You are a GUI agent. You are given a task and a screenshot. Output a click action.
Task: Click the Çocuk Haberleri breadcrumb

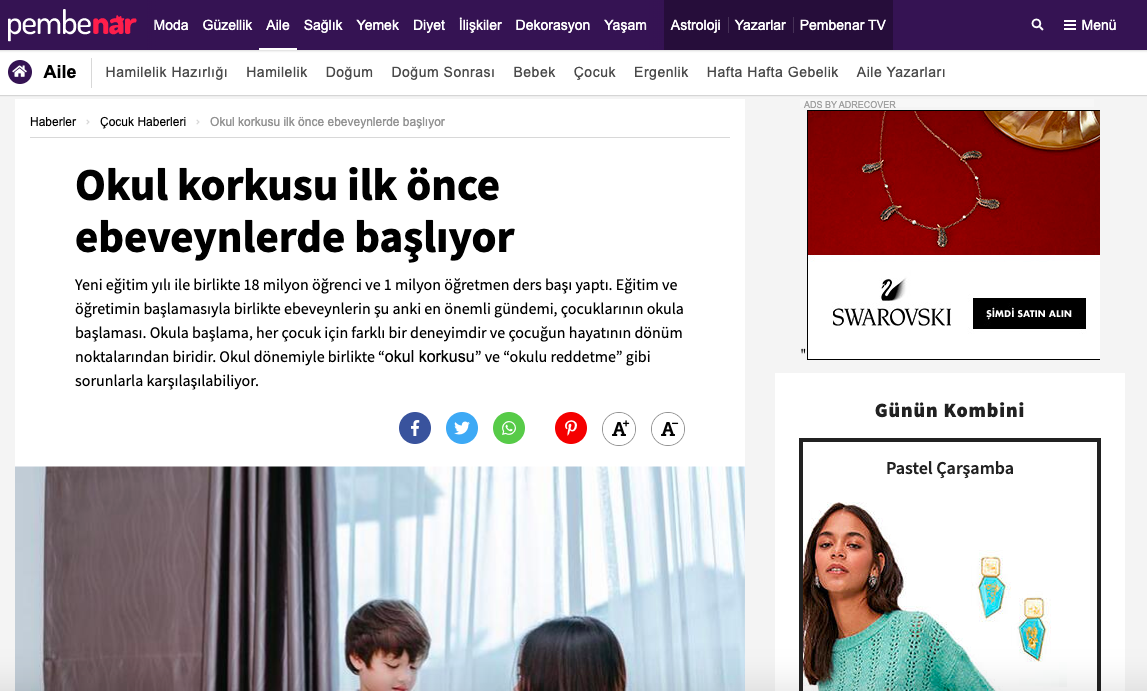point(143,121)
